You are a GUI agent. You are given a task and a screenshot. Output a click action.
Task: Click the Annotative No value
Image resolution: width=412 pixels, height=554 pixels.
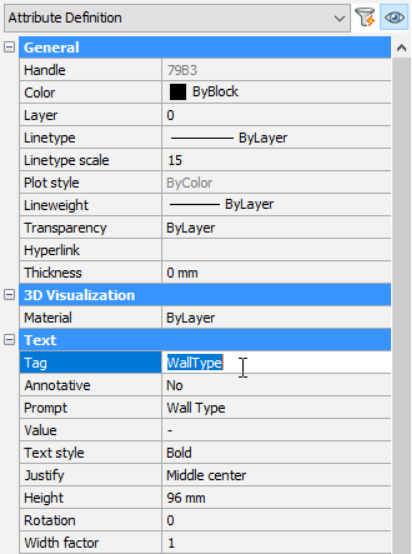tap(276, 385)
